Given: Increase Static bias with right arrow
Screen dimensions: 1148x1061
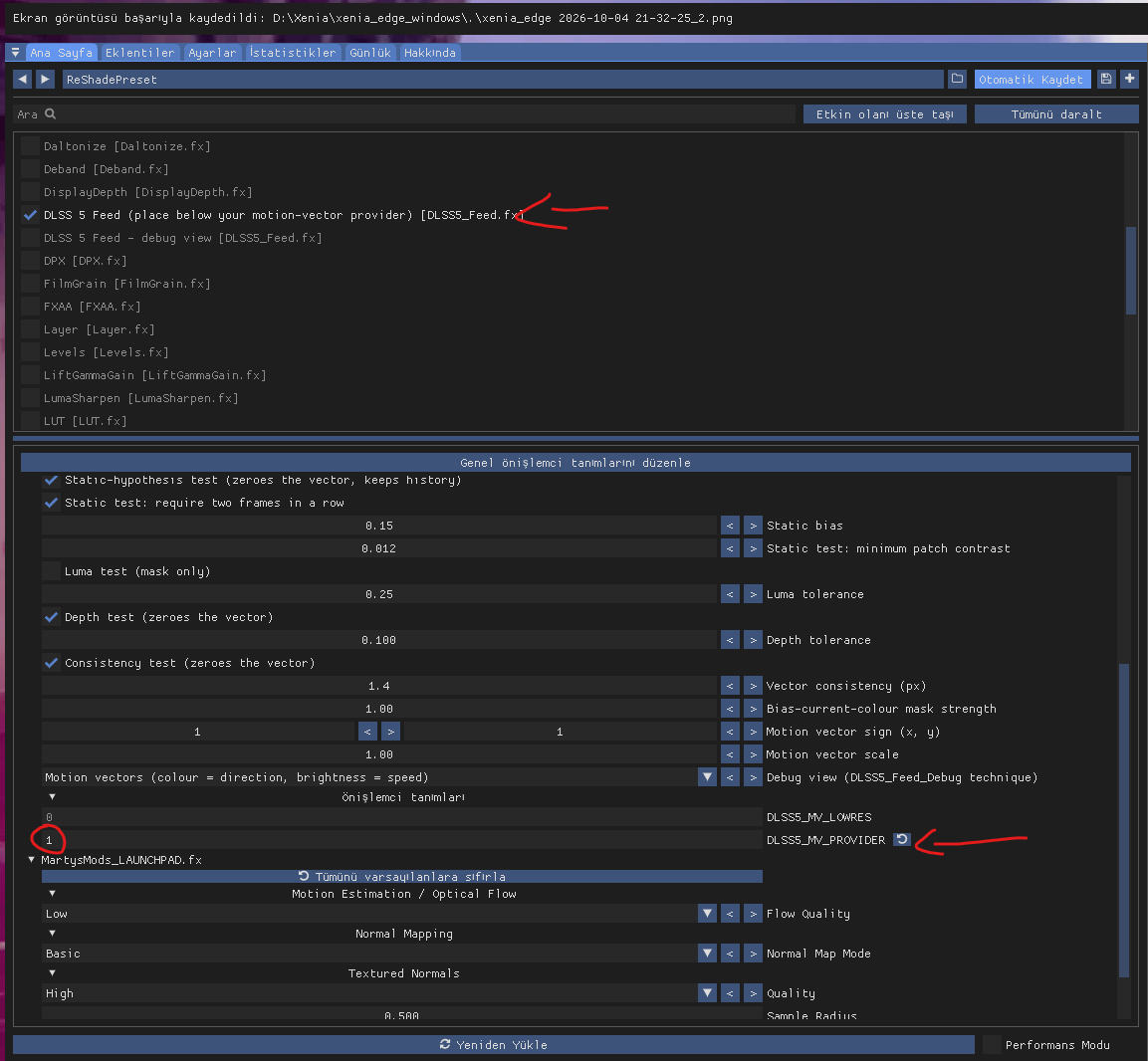Looking at the screenshot, I should tap(753, 526).
